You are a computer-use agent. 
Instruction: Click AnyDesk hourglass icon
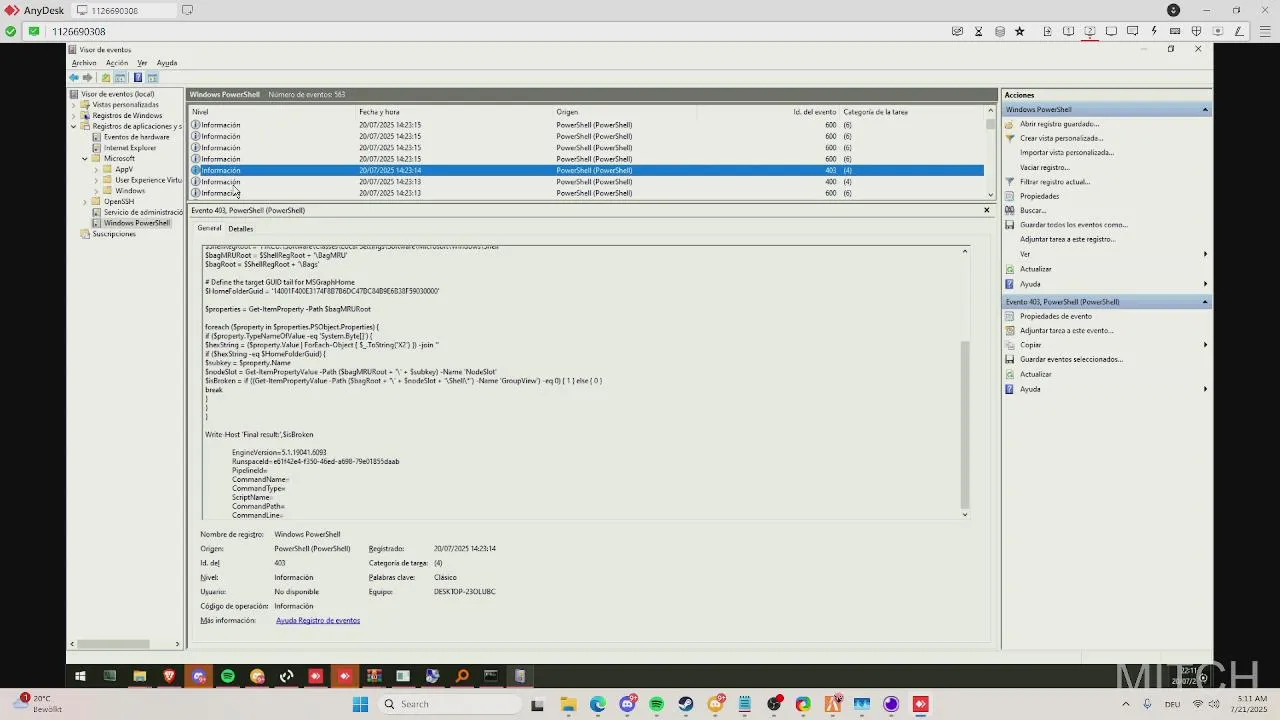click(979, 31)
